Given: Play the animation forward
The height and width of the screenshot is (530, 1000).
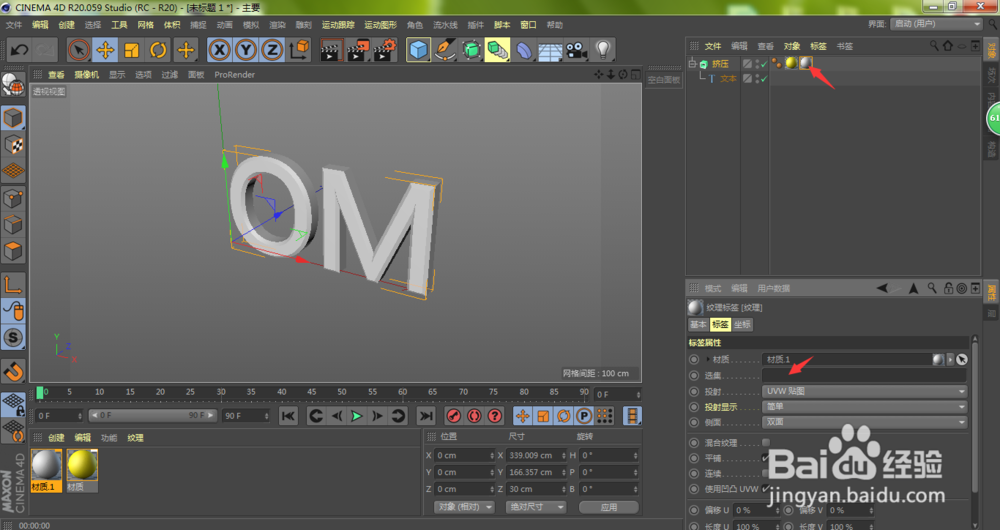Looking at the screenshot, I should (357, 416).
